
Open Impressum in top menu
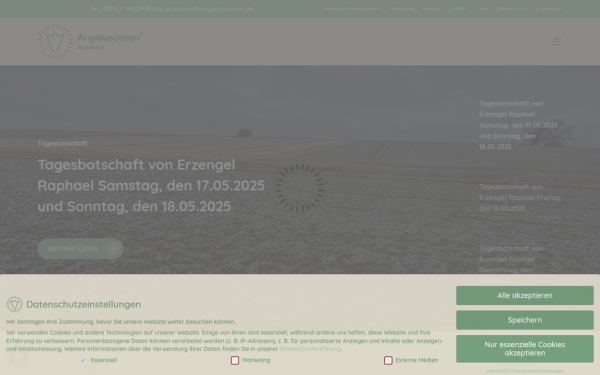549,8
